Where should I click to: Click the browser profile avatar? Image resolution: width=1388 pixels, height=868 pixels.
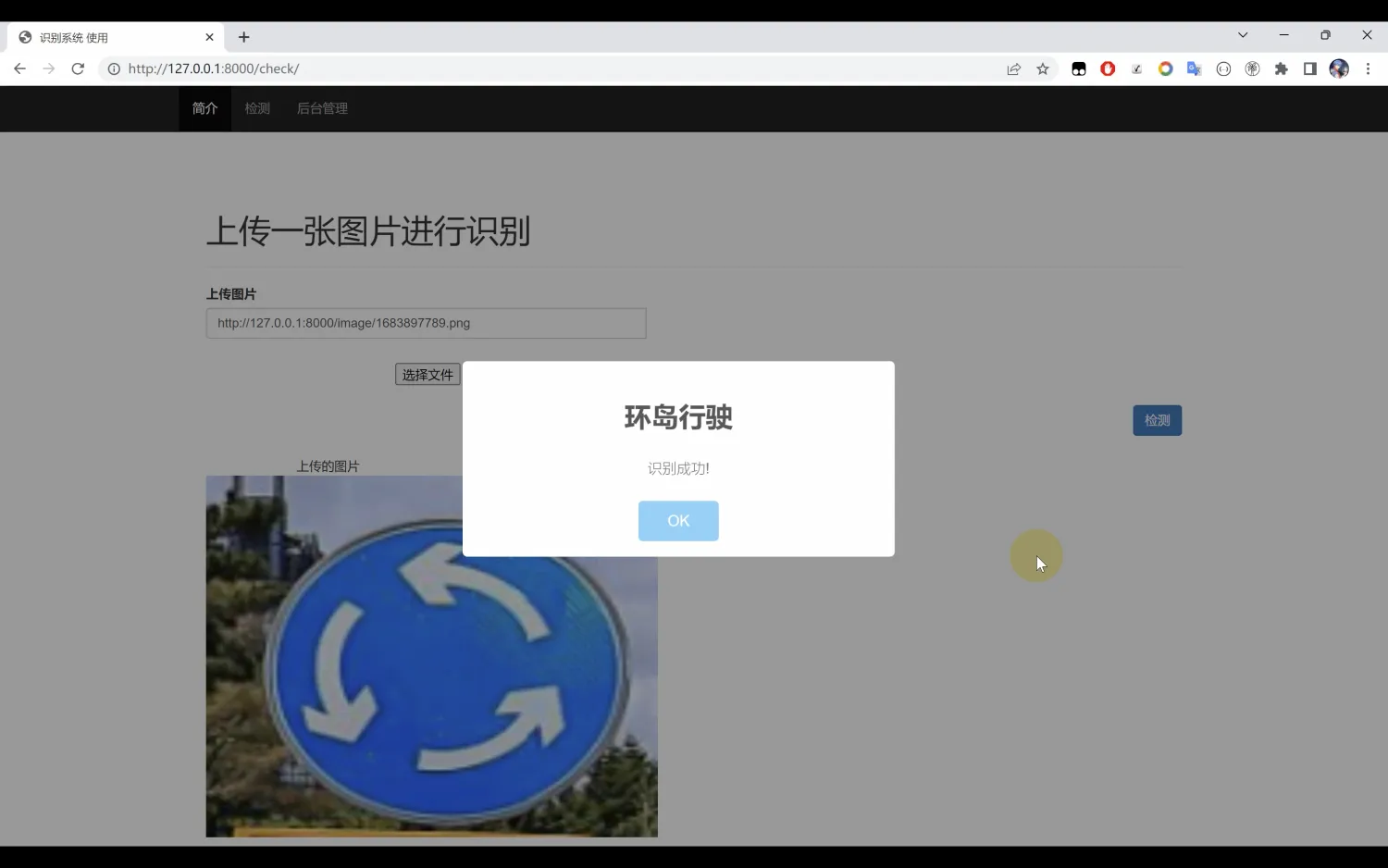(x=1339, y=68)
